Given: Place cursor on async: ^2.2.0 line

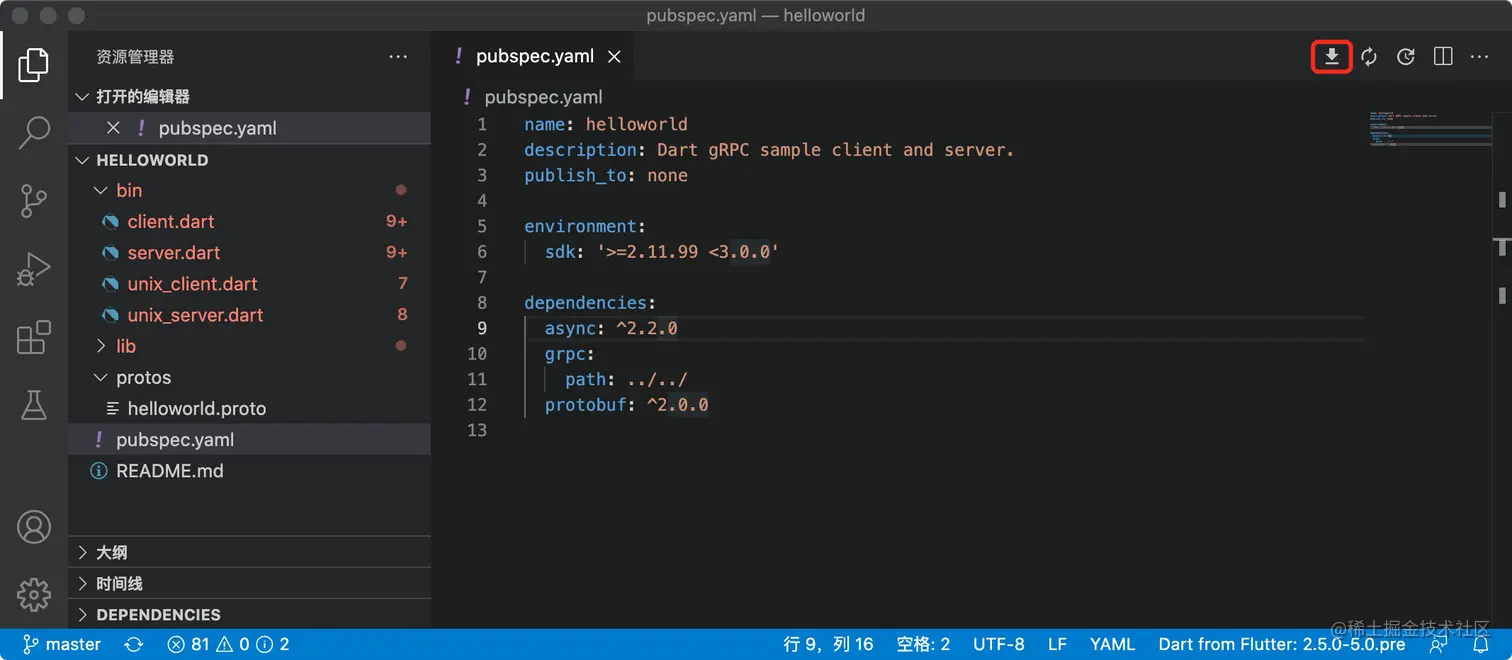Looking at the screenshot, I should [x=611, y=328].
